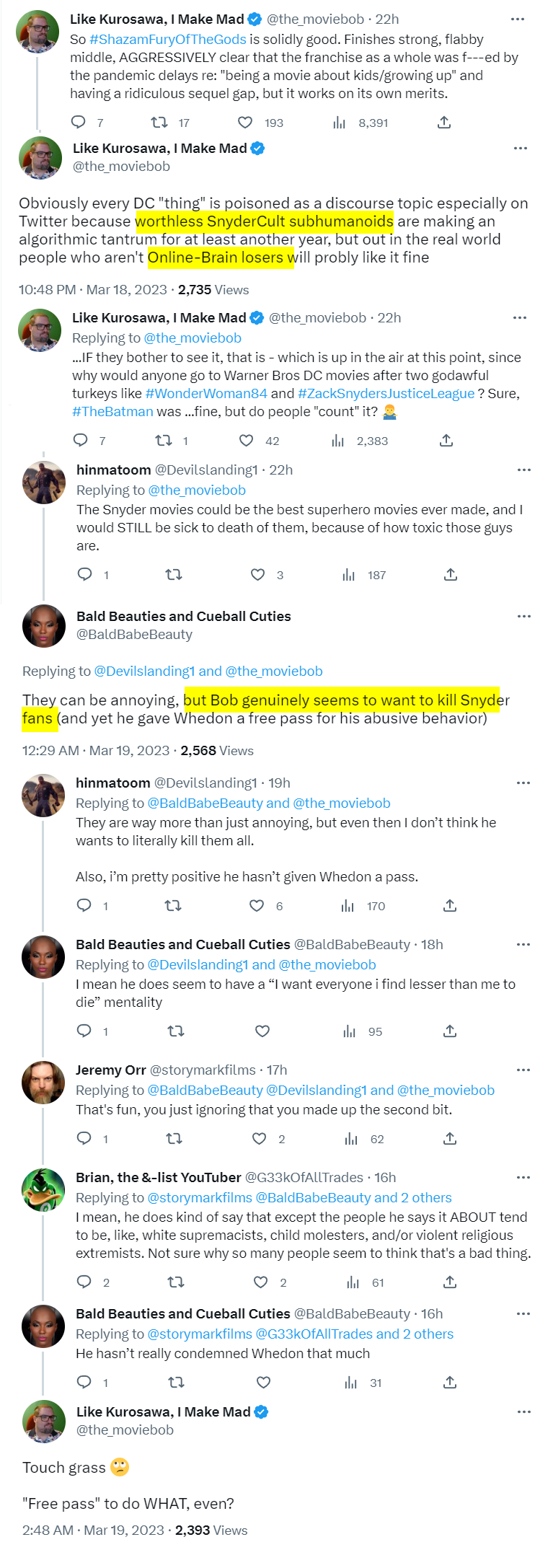
Task: Open Brian's green duck avatar profile
Action: tap(43, 1190)
